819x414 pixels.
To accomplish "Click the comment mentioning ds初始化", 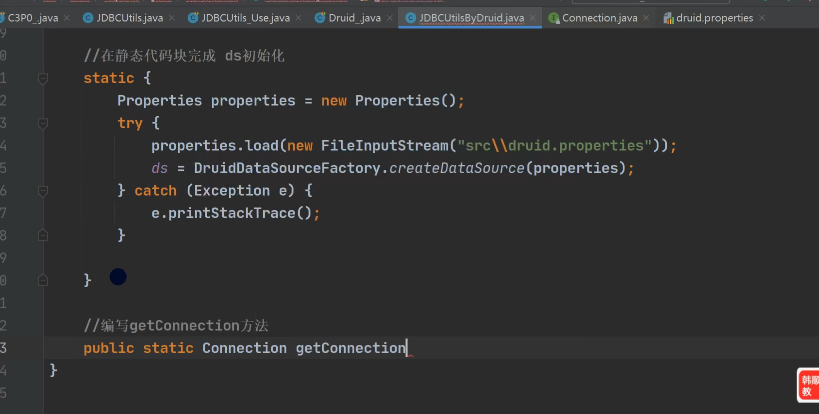I will (184, 56).
